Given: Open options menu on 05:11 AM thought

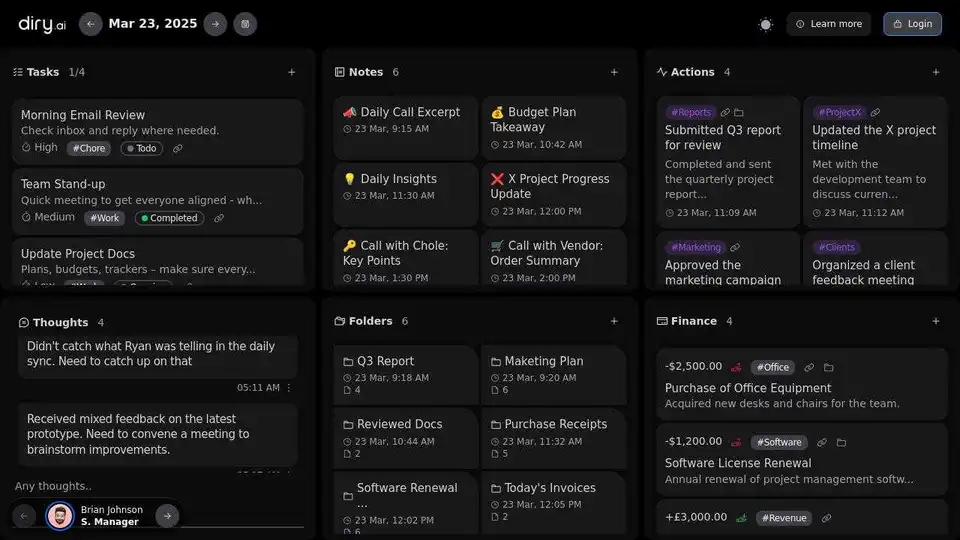Looking at the screenshot, I should pyautogui.click(x=289, y=388).
